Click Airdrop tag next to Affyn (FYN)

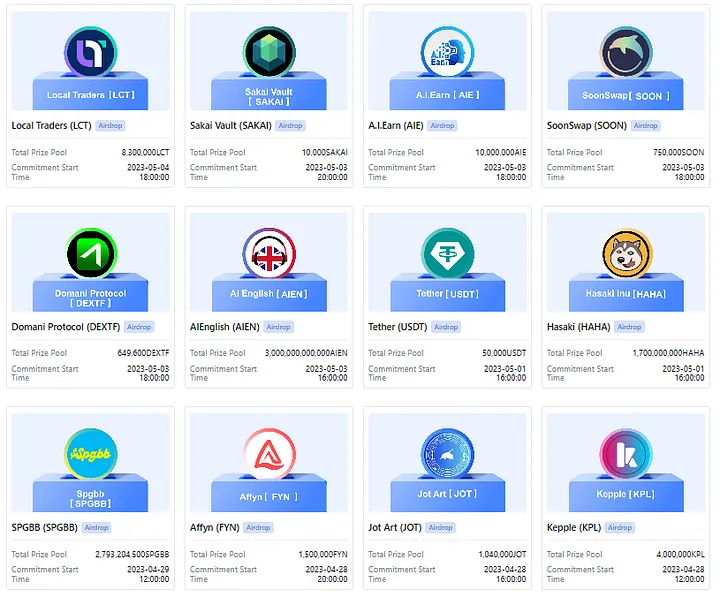(258, 528)
